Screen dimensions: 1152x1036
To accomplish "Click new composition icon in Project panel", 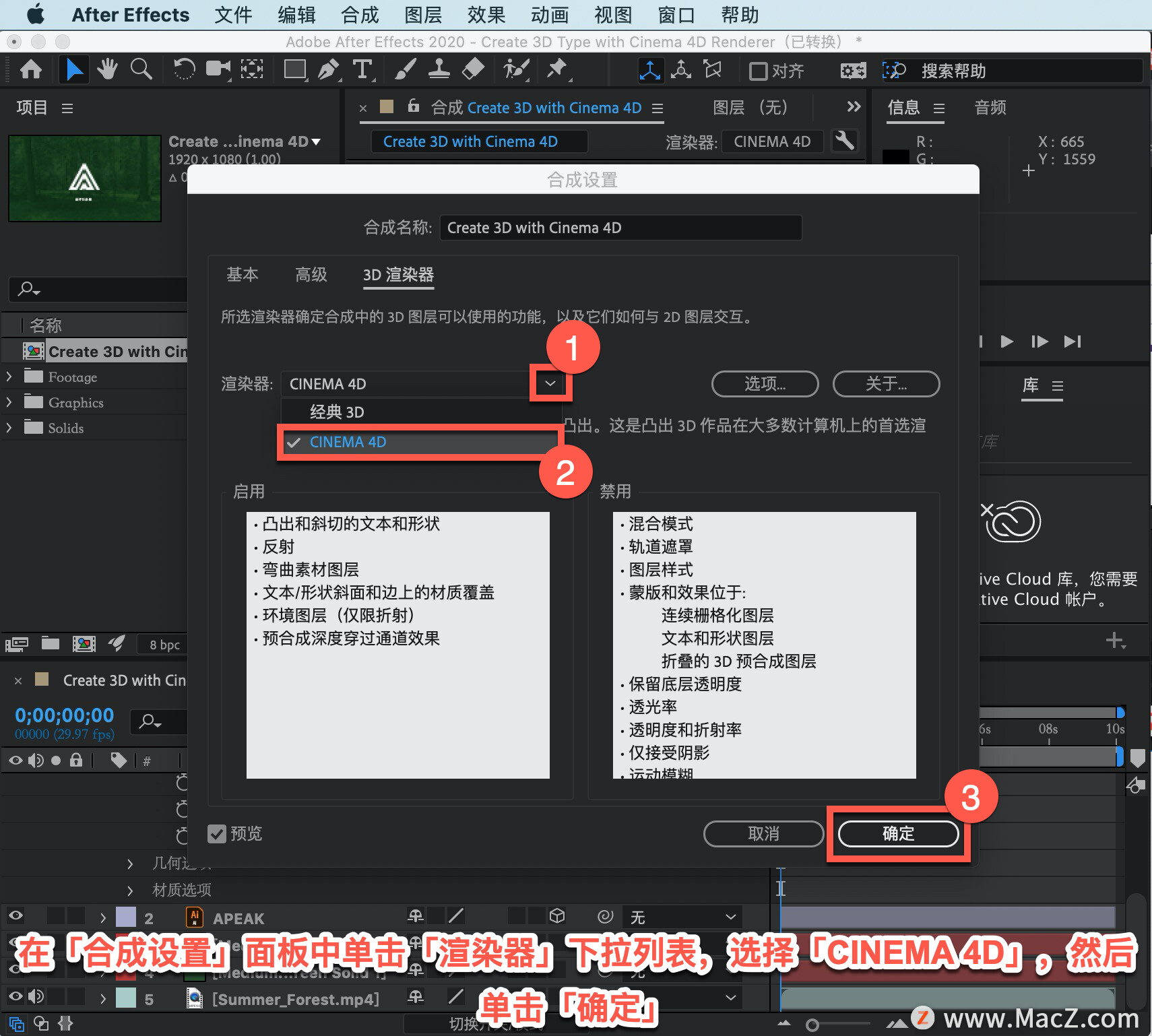I will (84, 644).
